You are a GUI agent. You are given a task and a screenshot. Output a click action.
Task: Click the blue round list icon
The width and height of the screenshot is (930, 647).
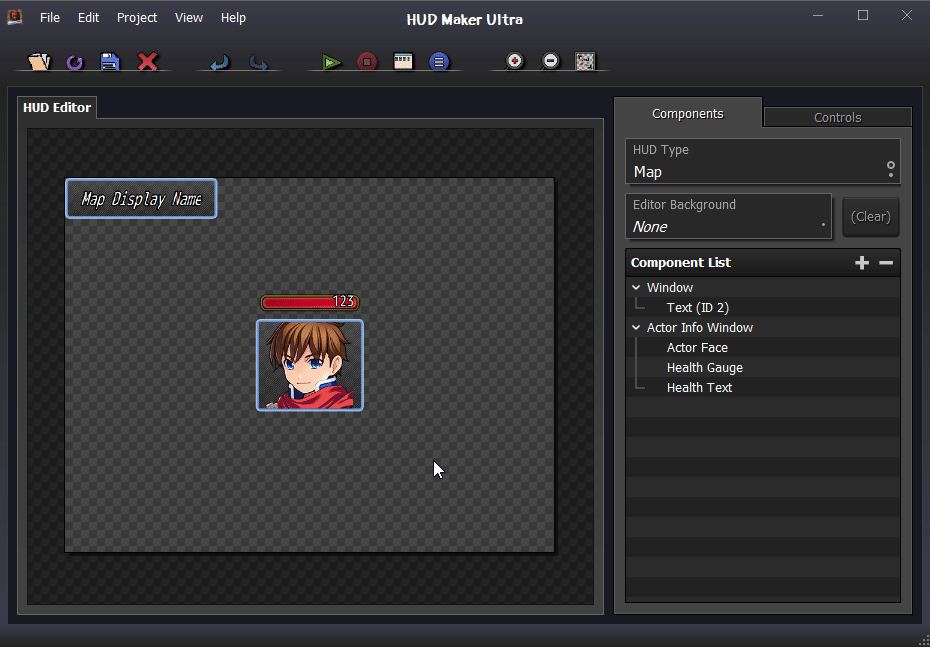(439, 62)
